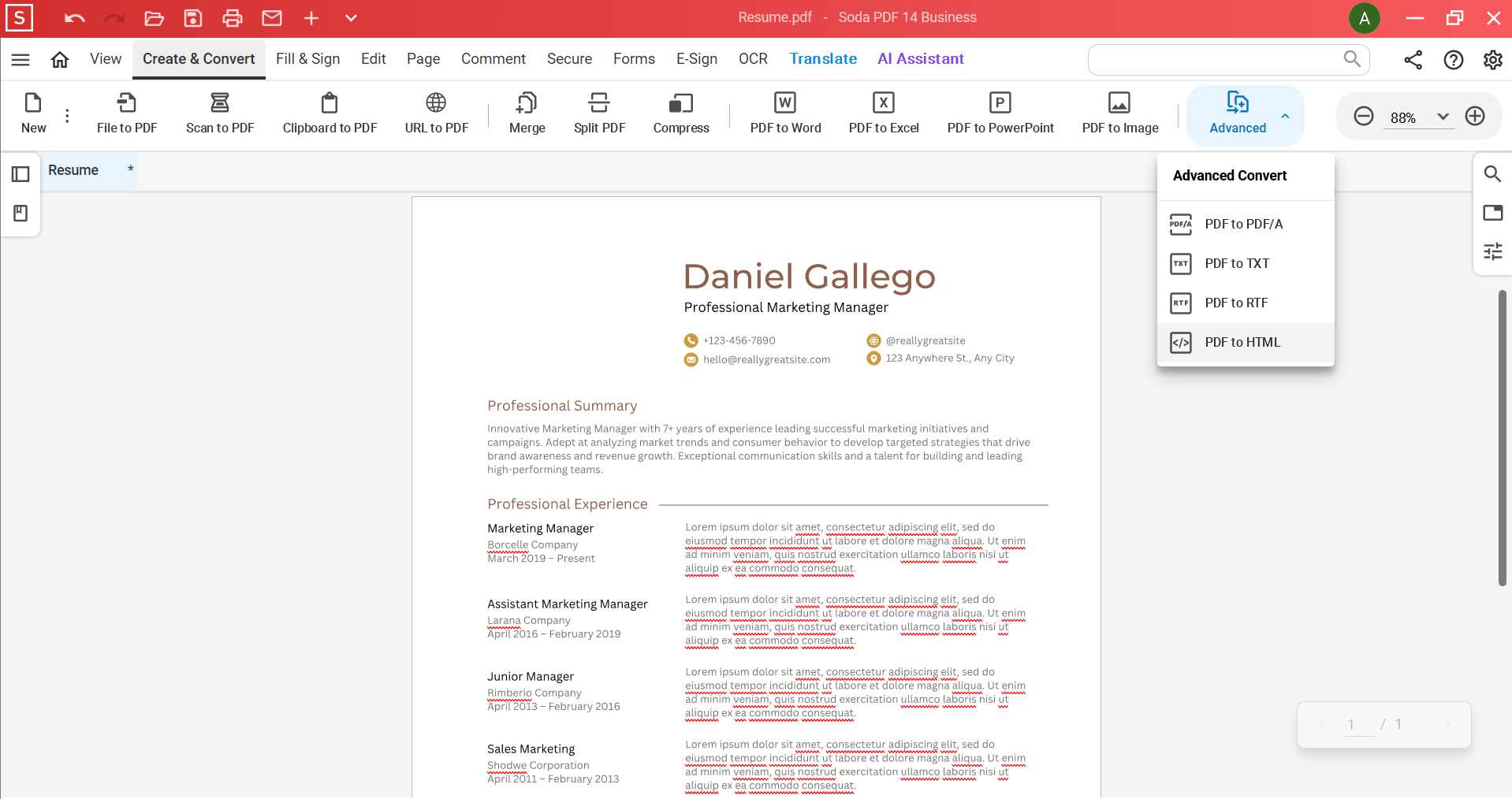
Task: Open the Split PDF tool
Action: point(600,113)
